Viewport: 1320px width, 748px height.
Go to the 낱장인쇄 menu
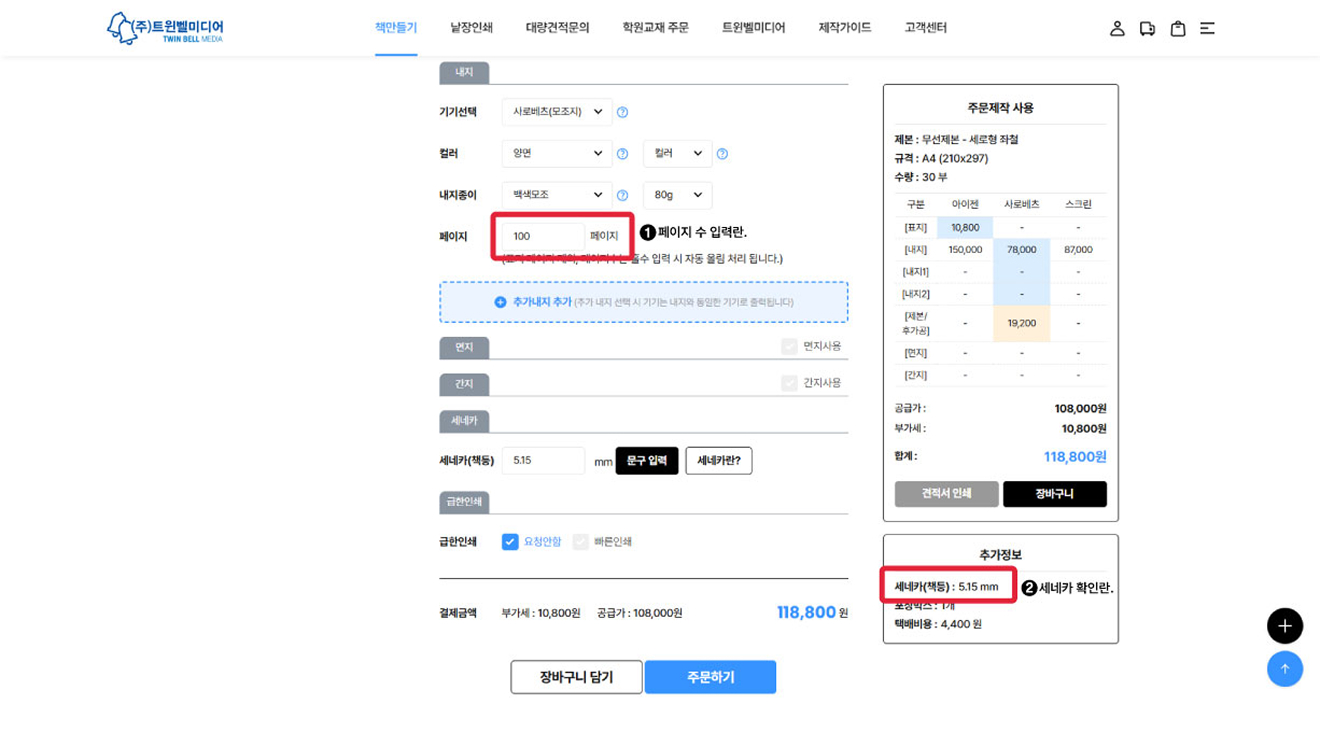471,28
